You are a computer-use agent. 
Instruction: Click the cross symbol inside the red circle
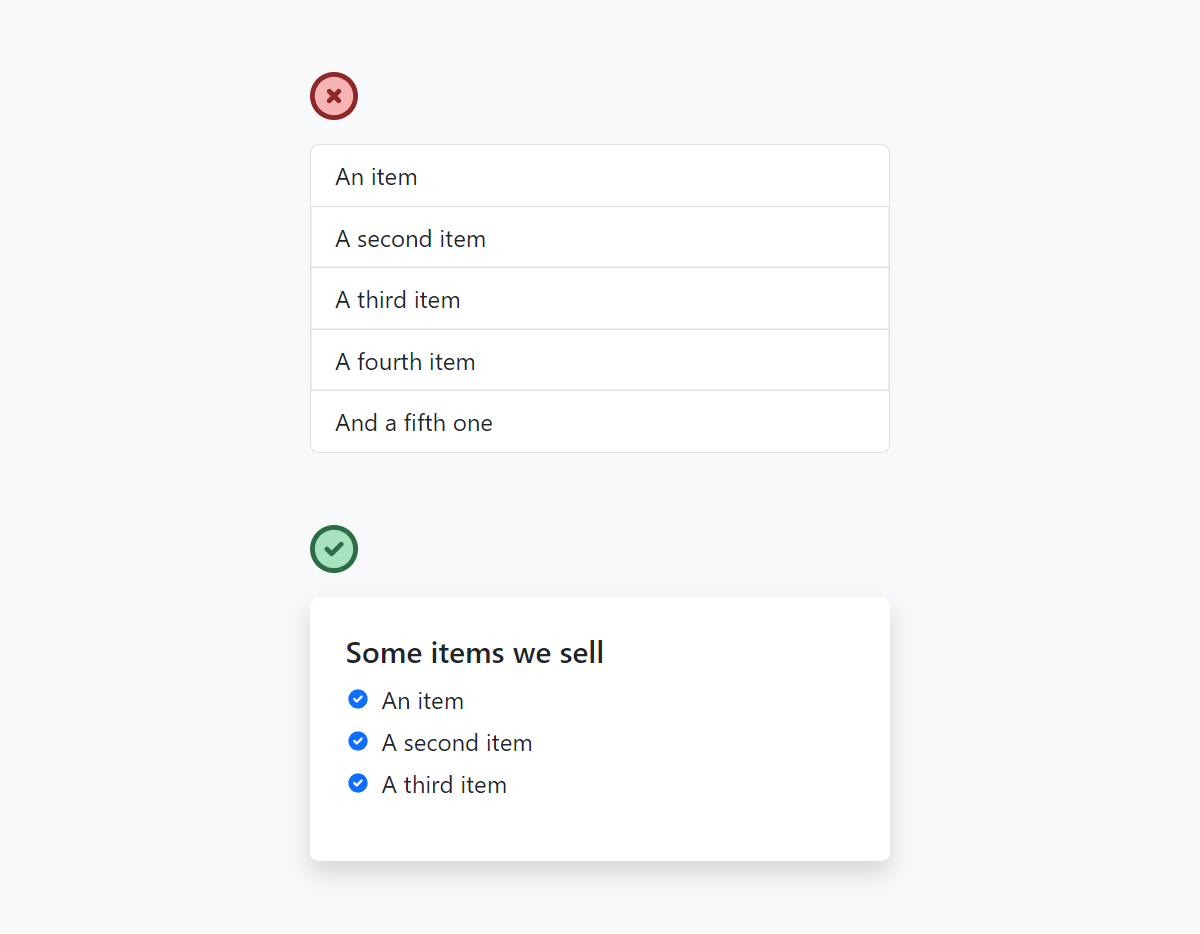click(x=334, y=96)
